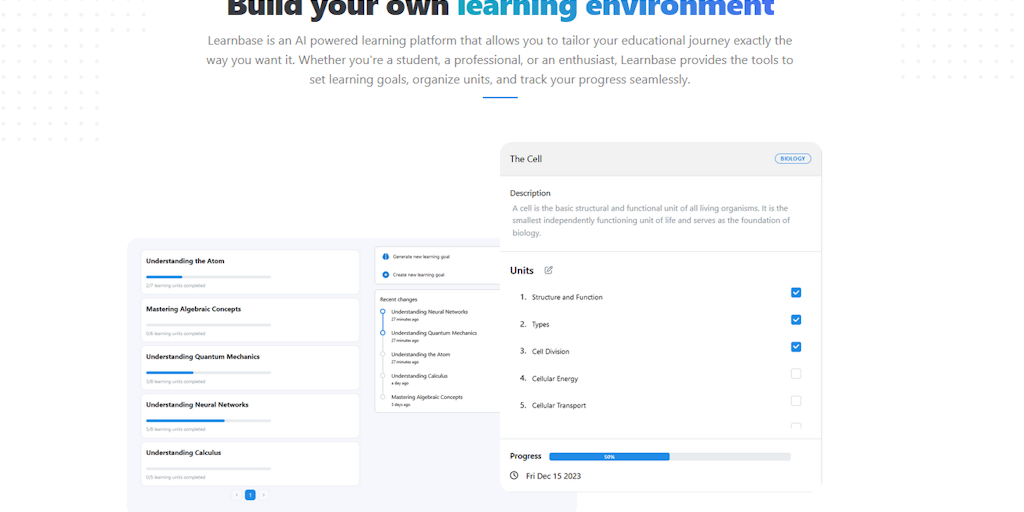Click the BIOLOGY tag badge
The image size is (1024, 512).
793,158
